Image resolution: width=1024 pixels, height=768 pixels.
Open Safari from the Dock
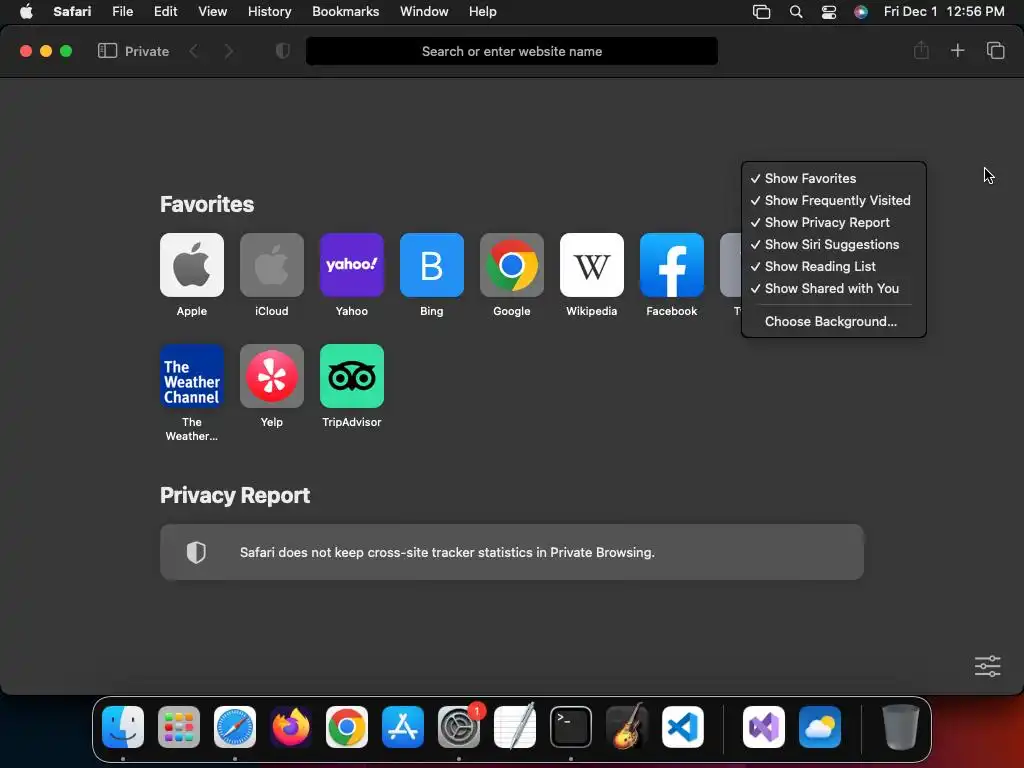pyautogui.click(x=235, y=727)
